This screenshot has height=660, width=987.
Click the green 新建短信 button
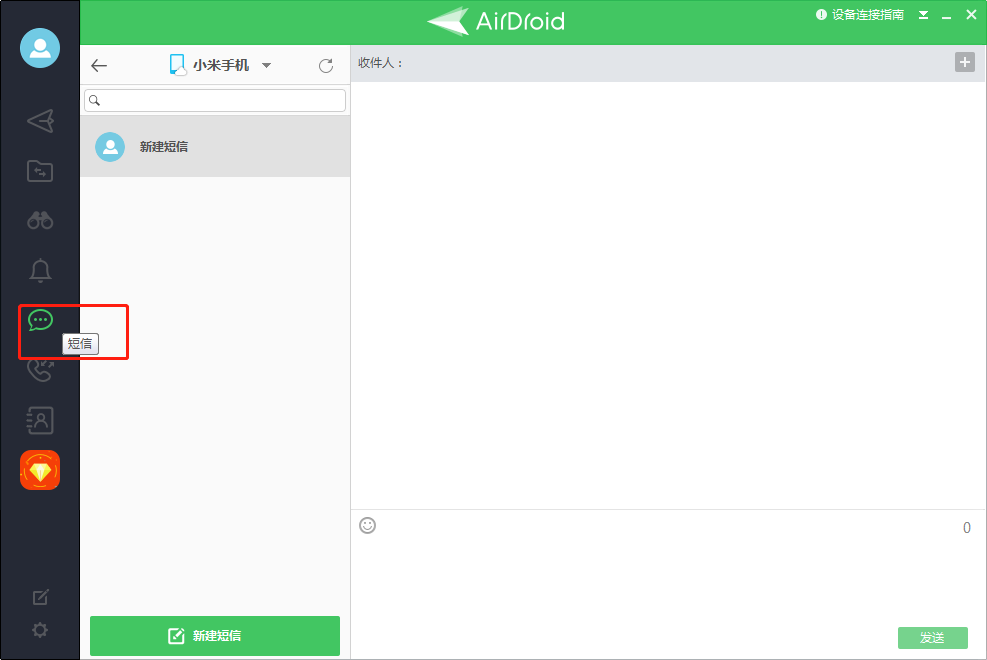(x=215, y=635)
